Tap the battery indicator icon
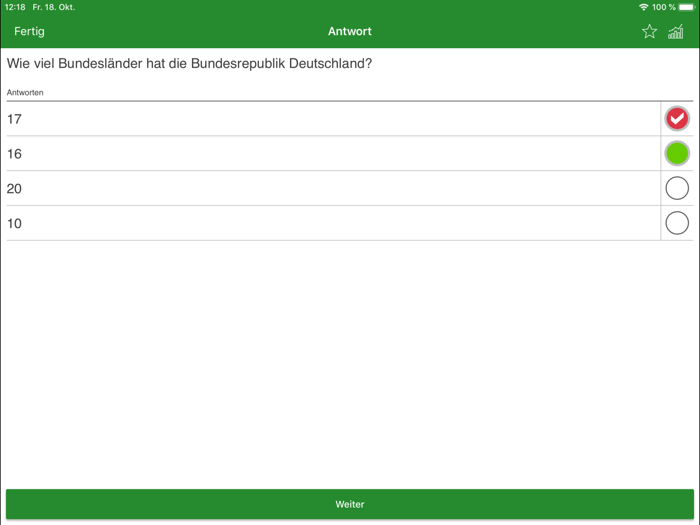The image size is (700, 525). click(x=687, y=7)
